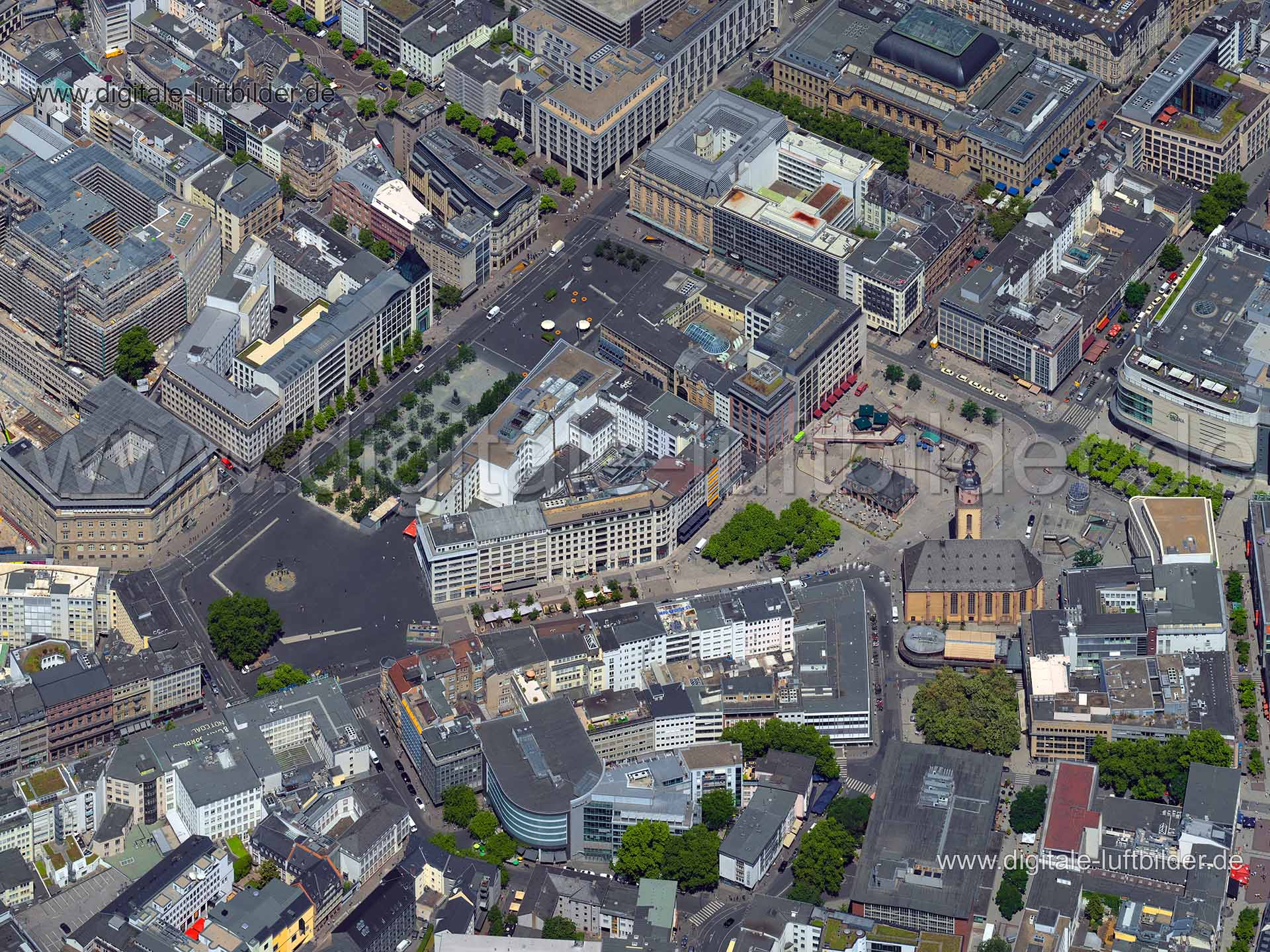This screenshot has height=952, width=1270.
Task: Click the bottom-right digitale-luftbilder.de watermark link
Action: (1090, 861)
